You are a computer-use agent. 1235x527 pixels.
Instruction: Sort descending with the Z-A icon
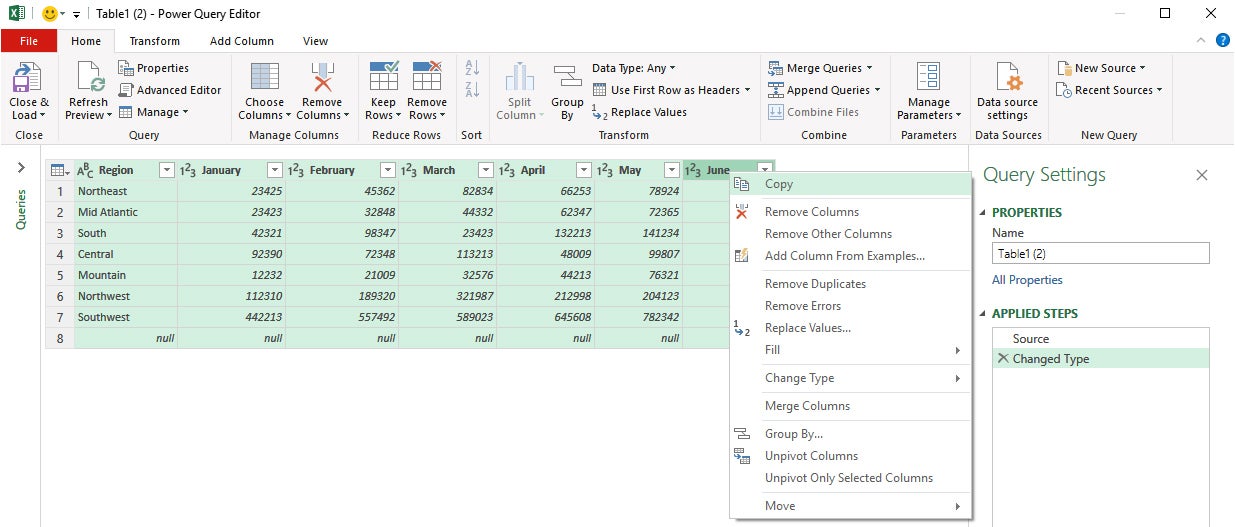473,90
